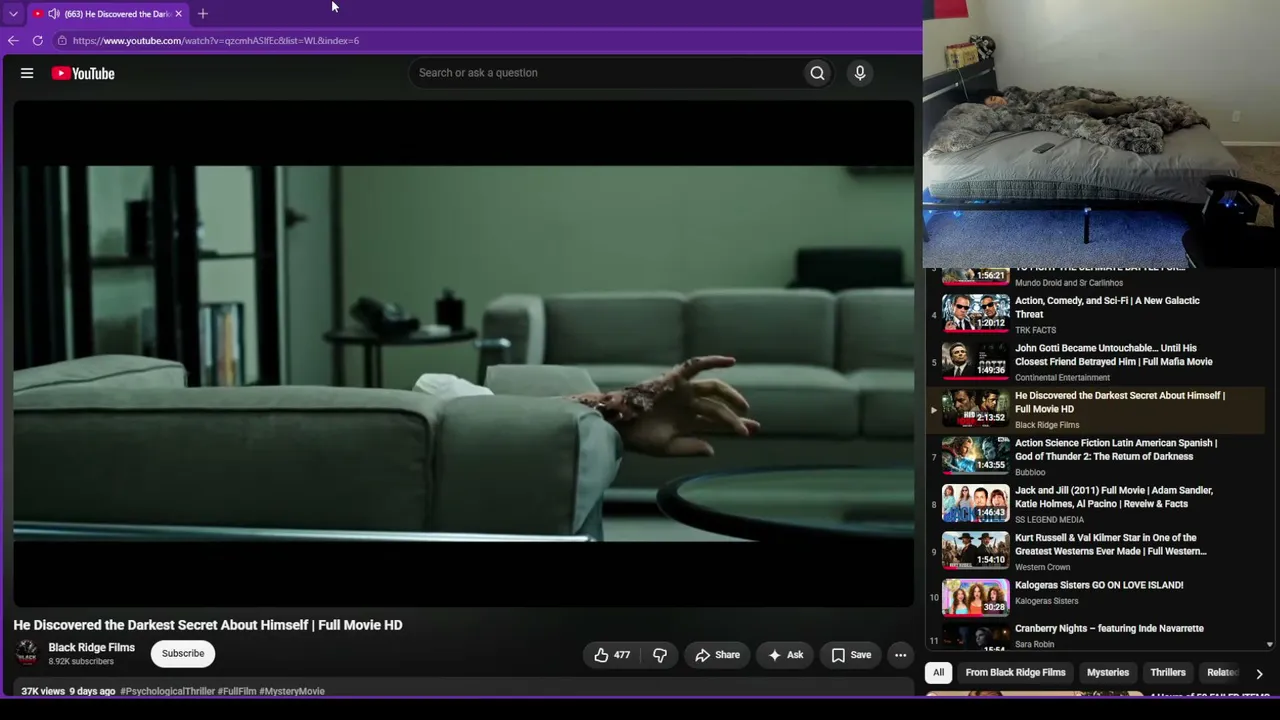Share this video
The width and height of the screenshot is (1280, 720).
coord(717,655)
